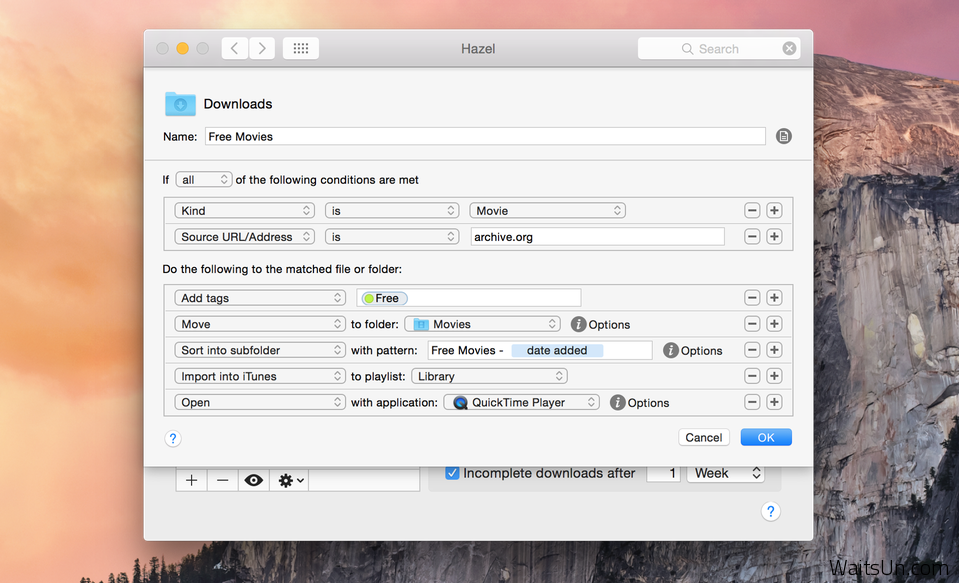Open the 'Library' playlist dropdown

tap(489, 376)
